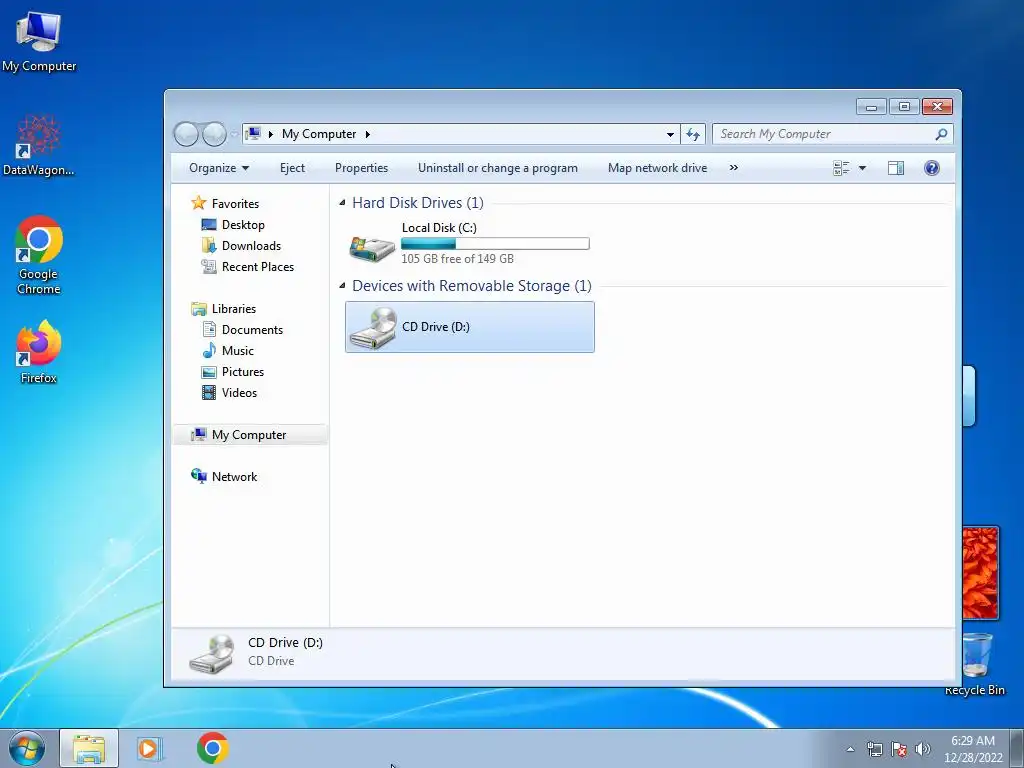
Task: Click the Search My Computer field
Action: (x=825, y=134)
